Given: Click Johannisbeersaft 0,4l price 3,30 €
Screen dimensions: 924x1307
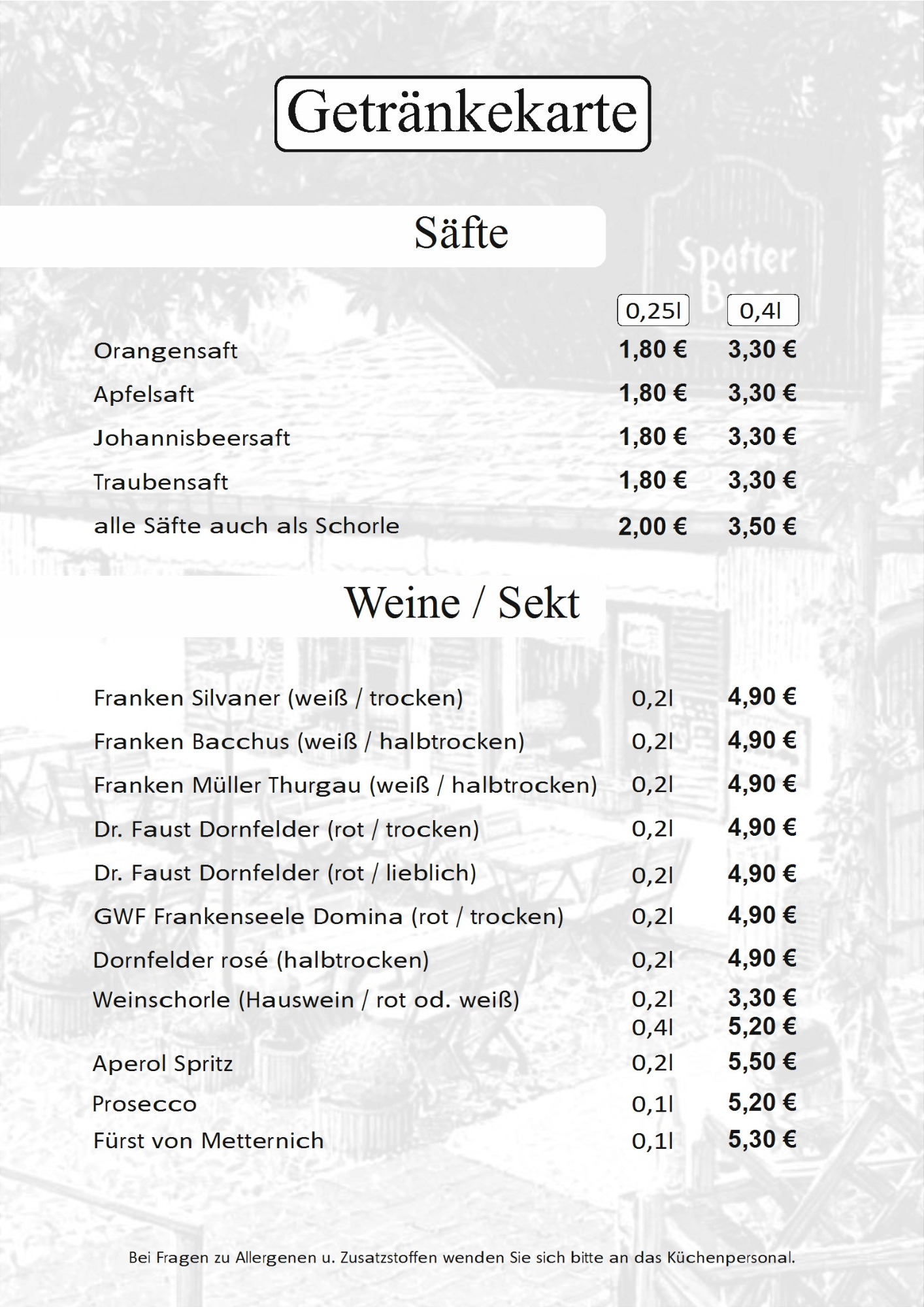Looking at the screenshot, I should pyautogui.click(x=763, y=437).
